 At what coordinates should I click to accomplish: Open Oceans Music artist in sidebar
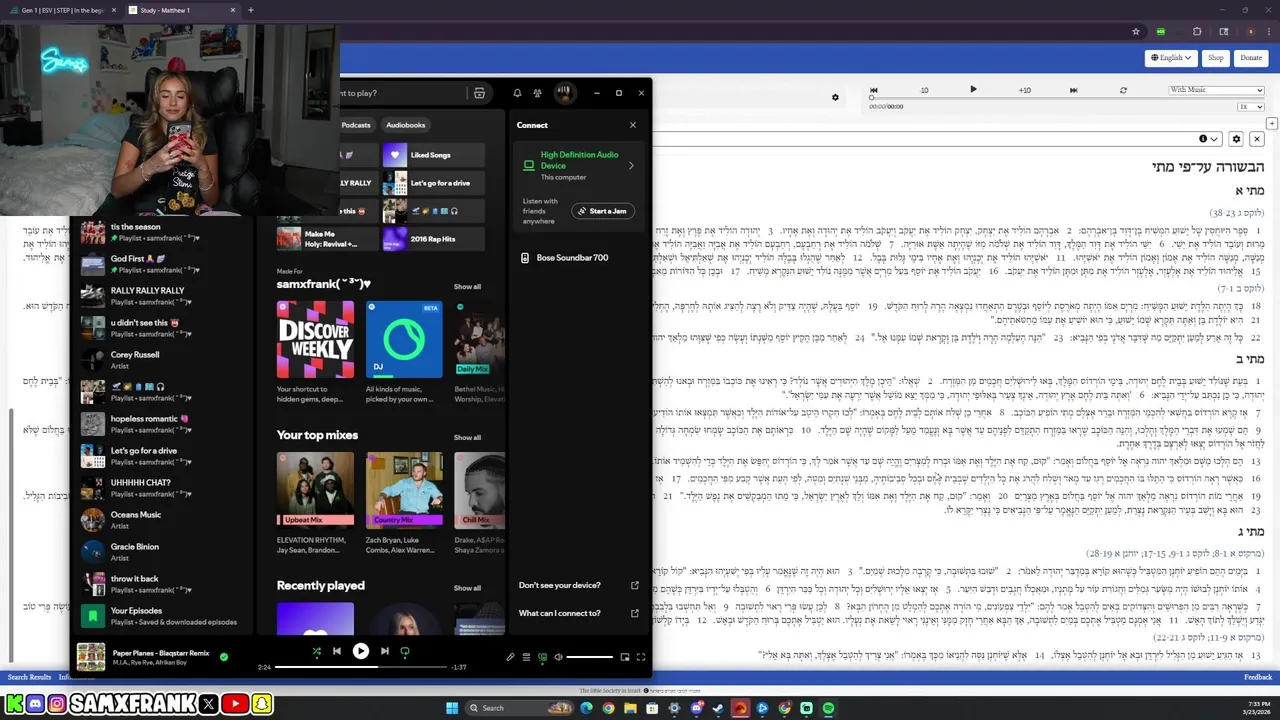point(160,520)
